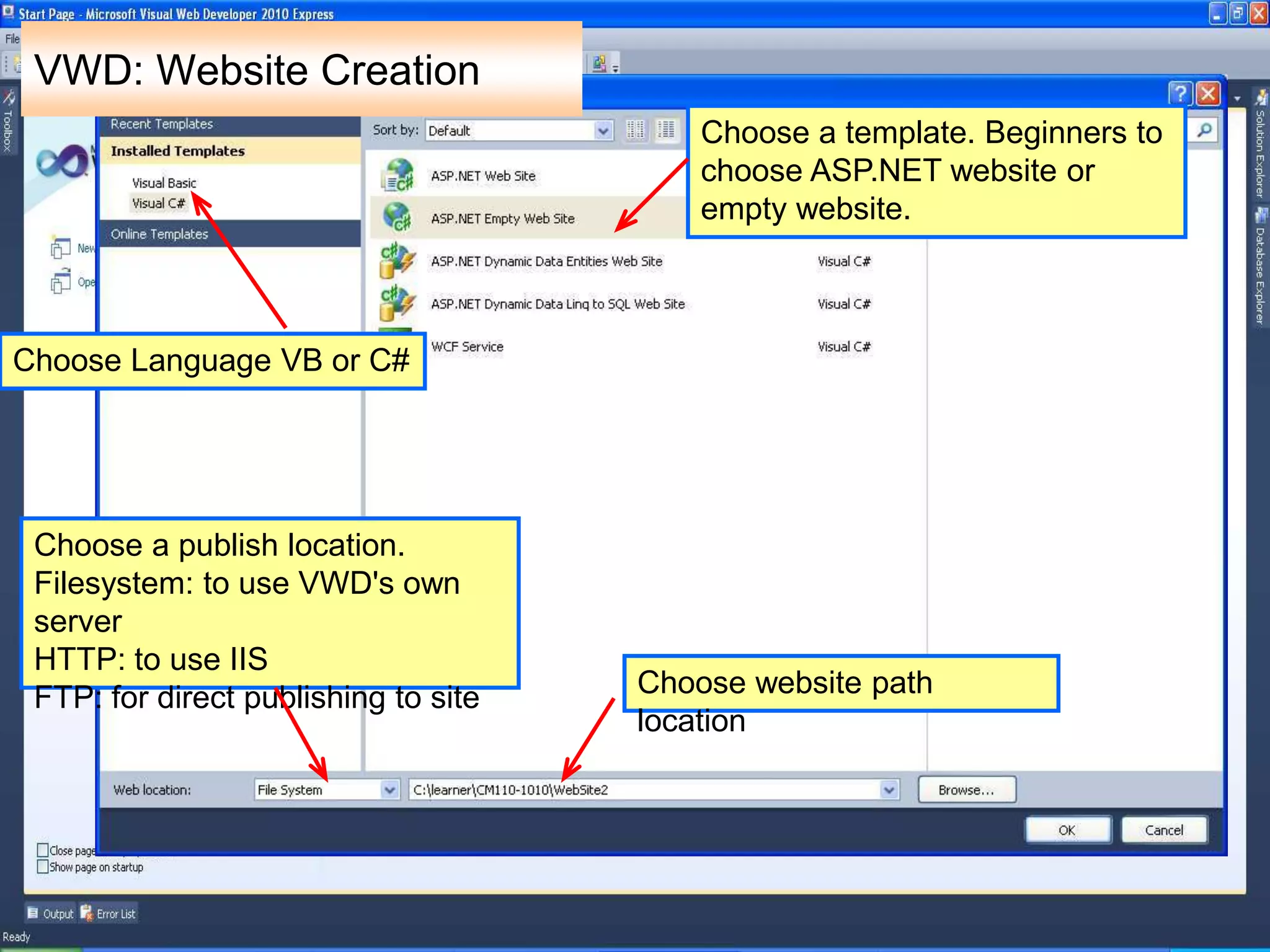Open the panel options dropdown arrow near Solution Explorer
The image size is (1270, 952).
click(x=1237, y=99)
